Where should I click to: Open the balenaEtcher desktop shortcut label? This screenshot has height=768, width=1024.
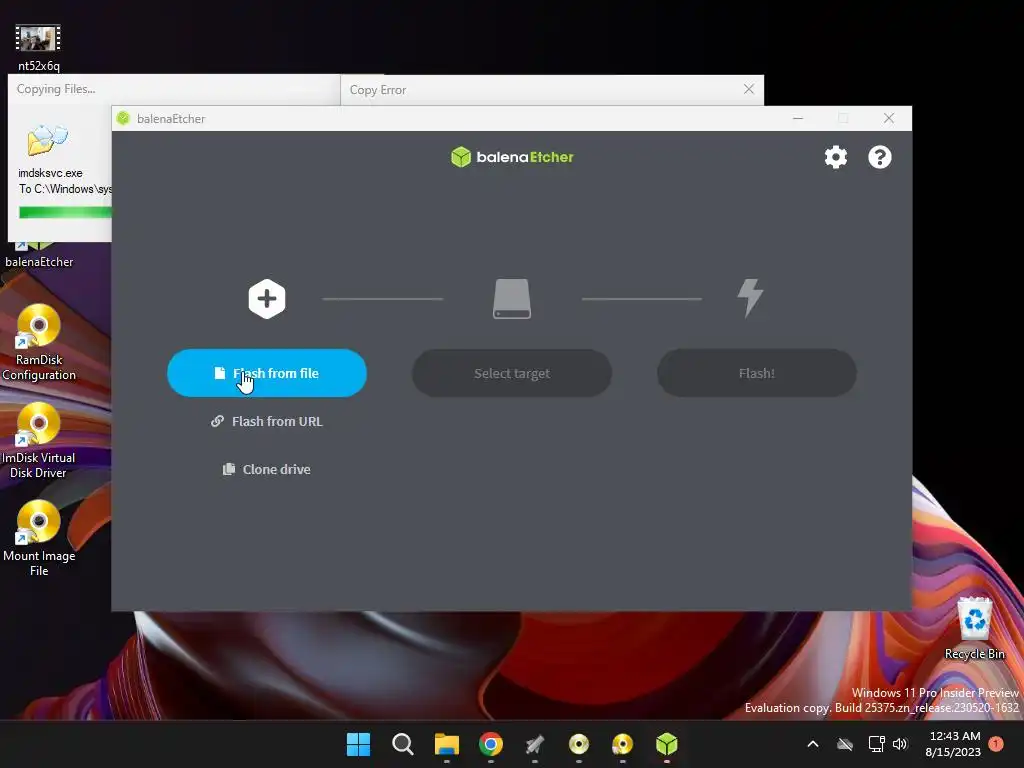point(39,262)
